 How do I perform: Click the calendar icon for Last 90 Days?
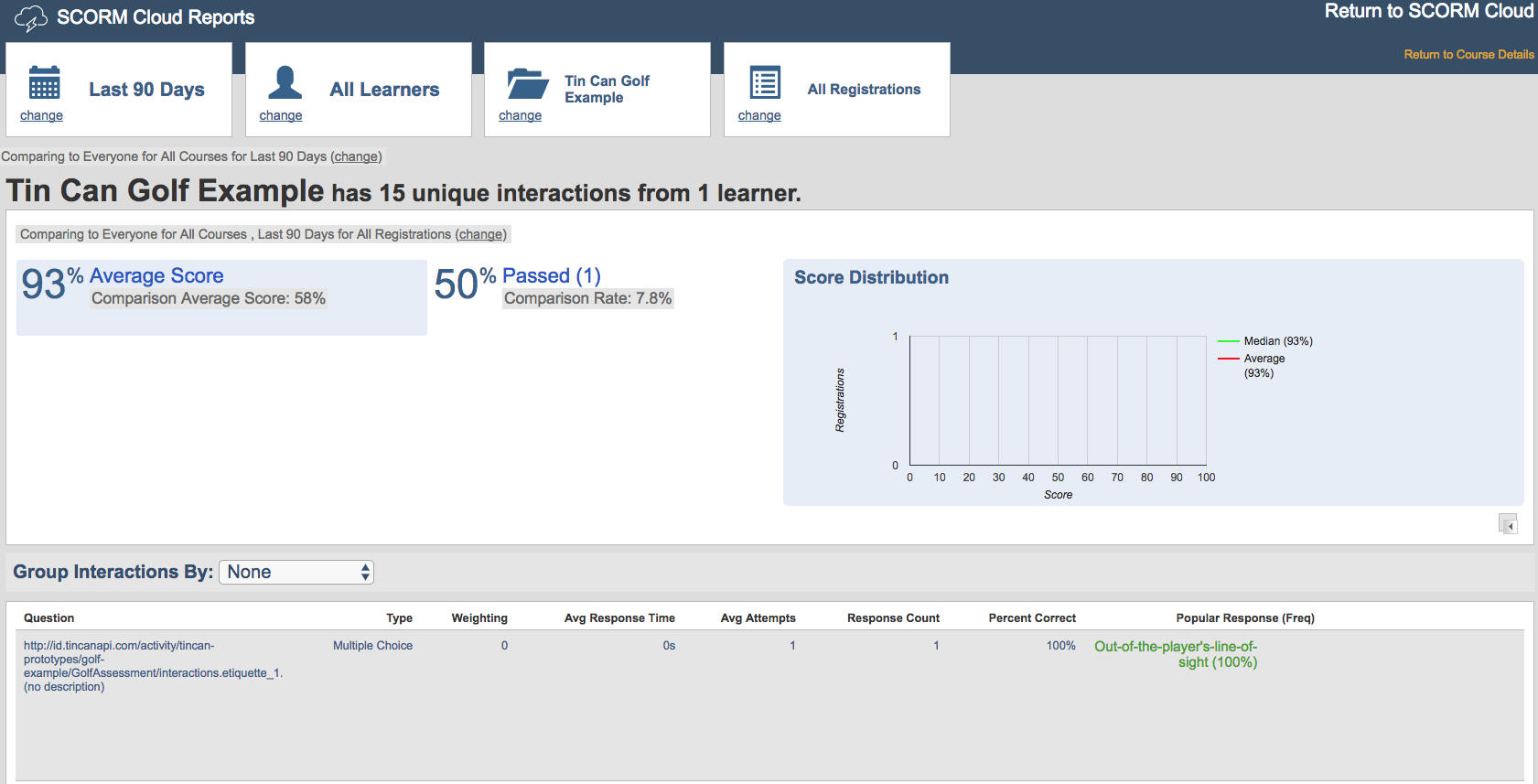pos(44,82)
